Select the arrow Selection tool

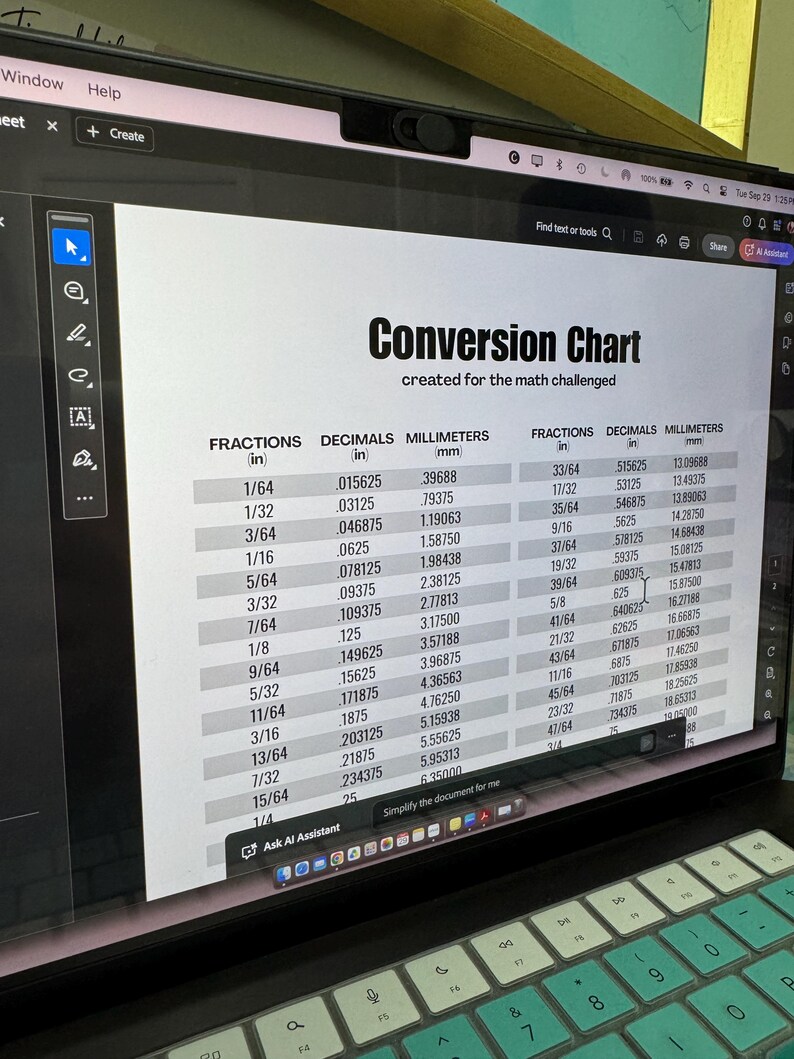coord(71,247)
